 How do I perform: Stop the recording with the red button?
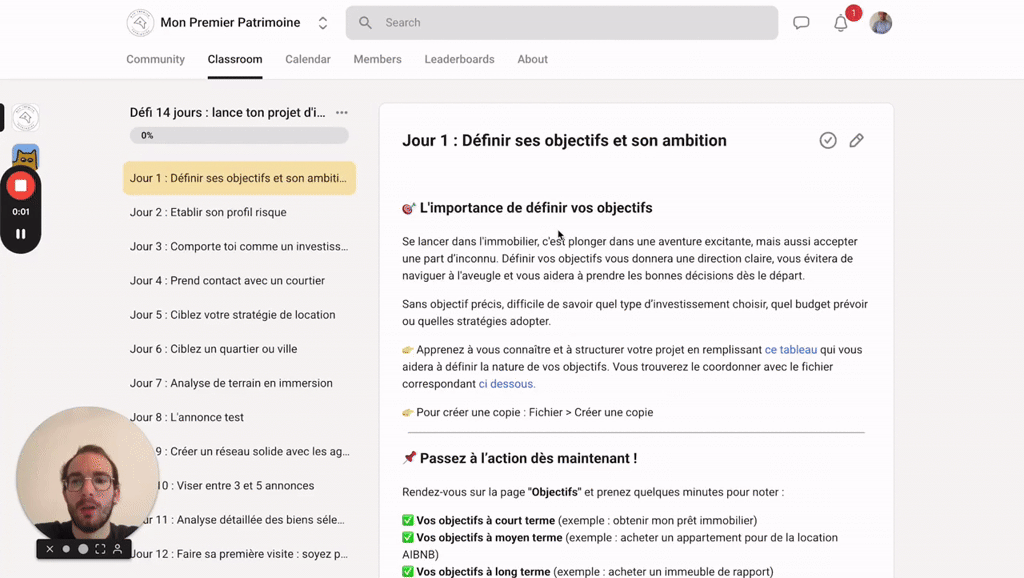point(20,185)
